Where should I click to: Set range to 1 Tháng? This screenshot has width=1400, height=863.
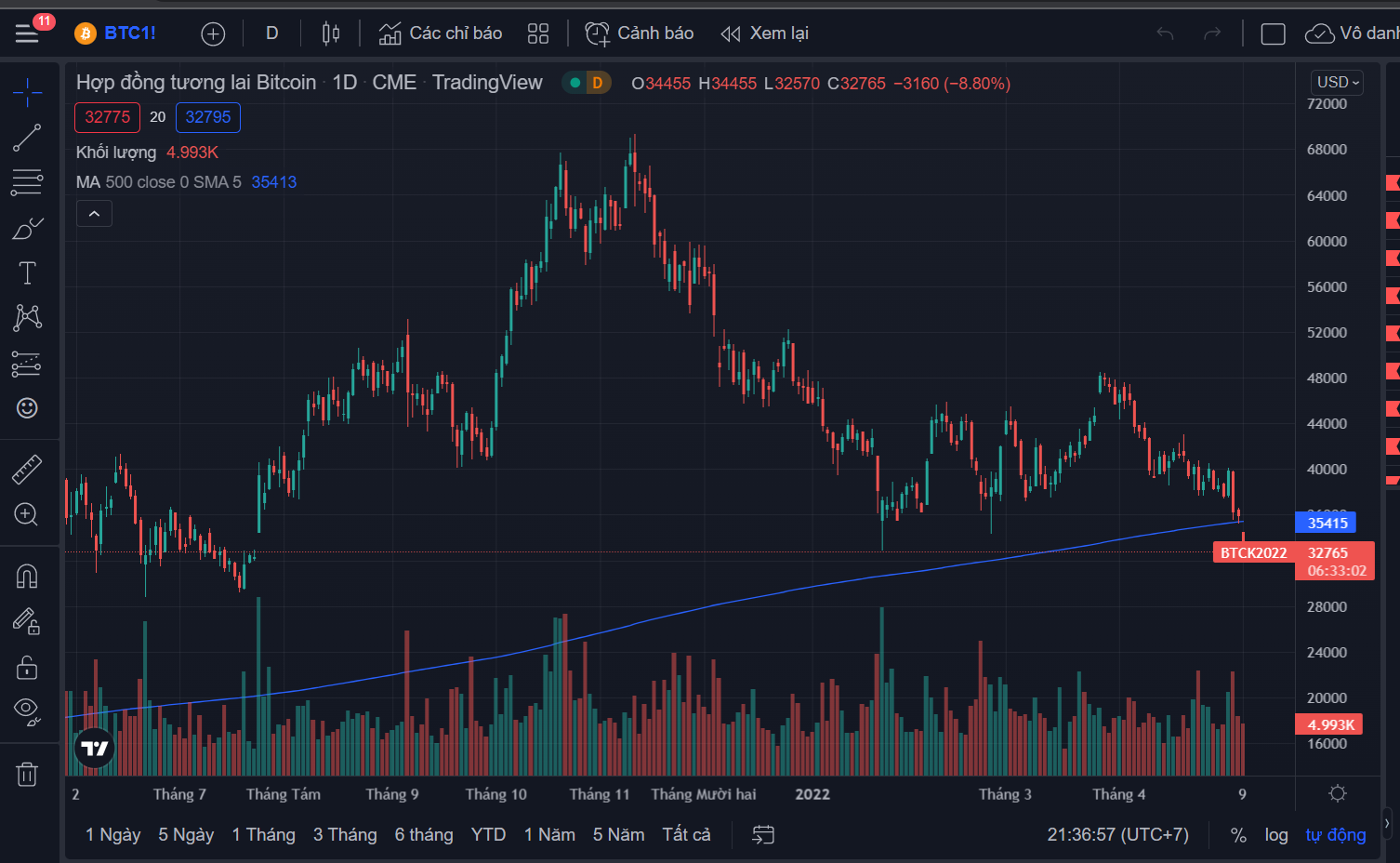pyautogui.click(x=264, y=835)
